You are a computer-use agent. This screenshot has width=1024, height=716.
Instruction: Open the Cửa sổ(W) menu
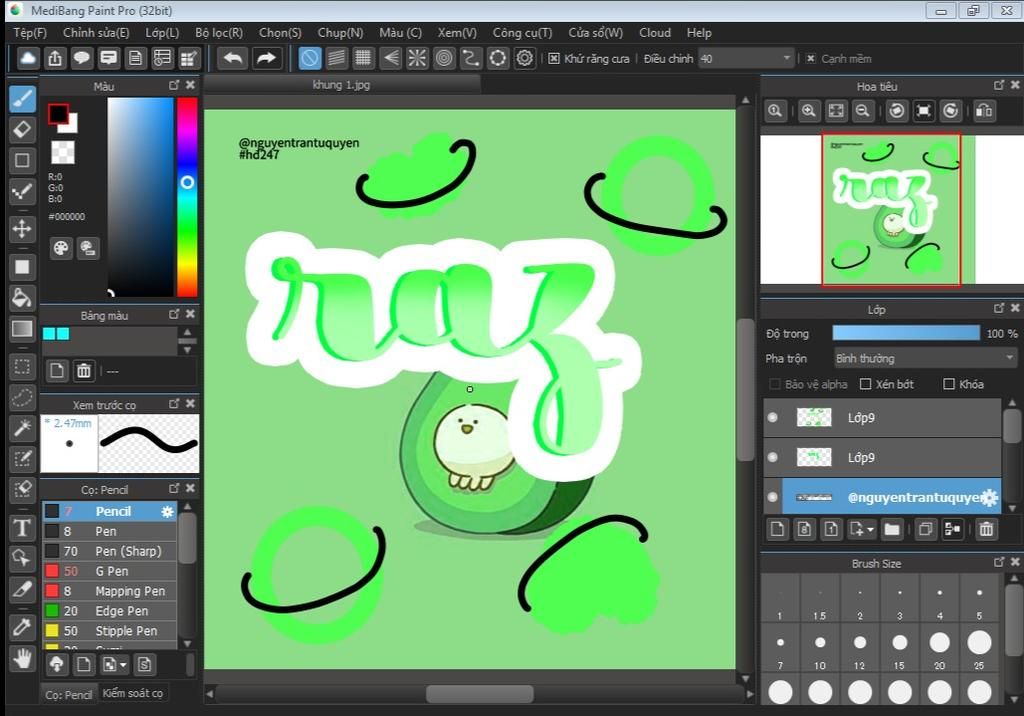596,33
